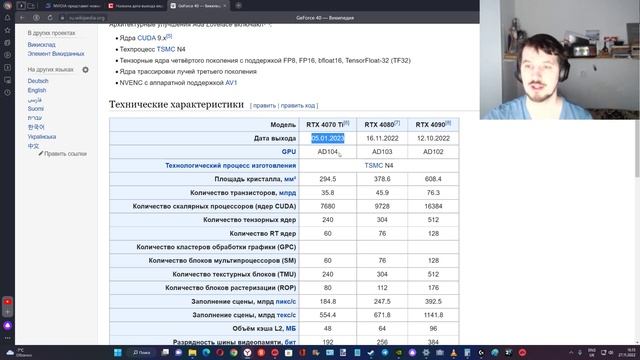Open the Google Chrome icon on taskbar
Viewport: 640px width, 360px height.
click(233, 352)
